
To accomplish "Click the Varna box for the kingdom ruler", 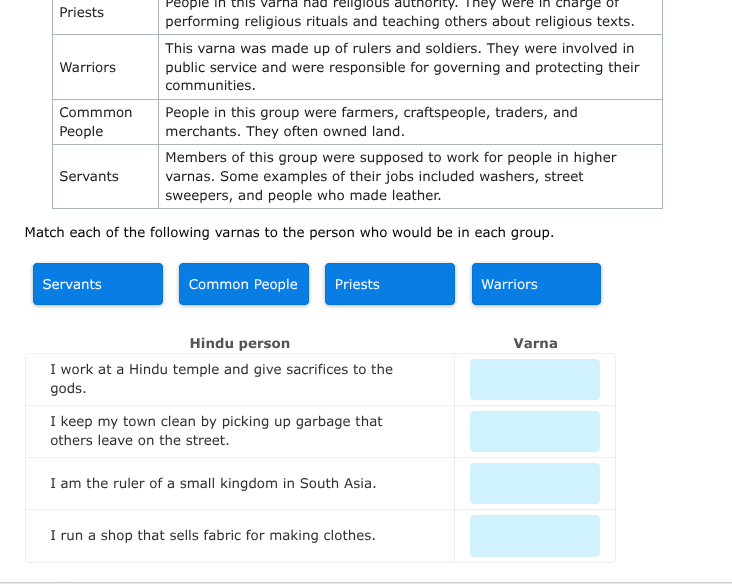I will [535, 484].
